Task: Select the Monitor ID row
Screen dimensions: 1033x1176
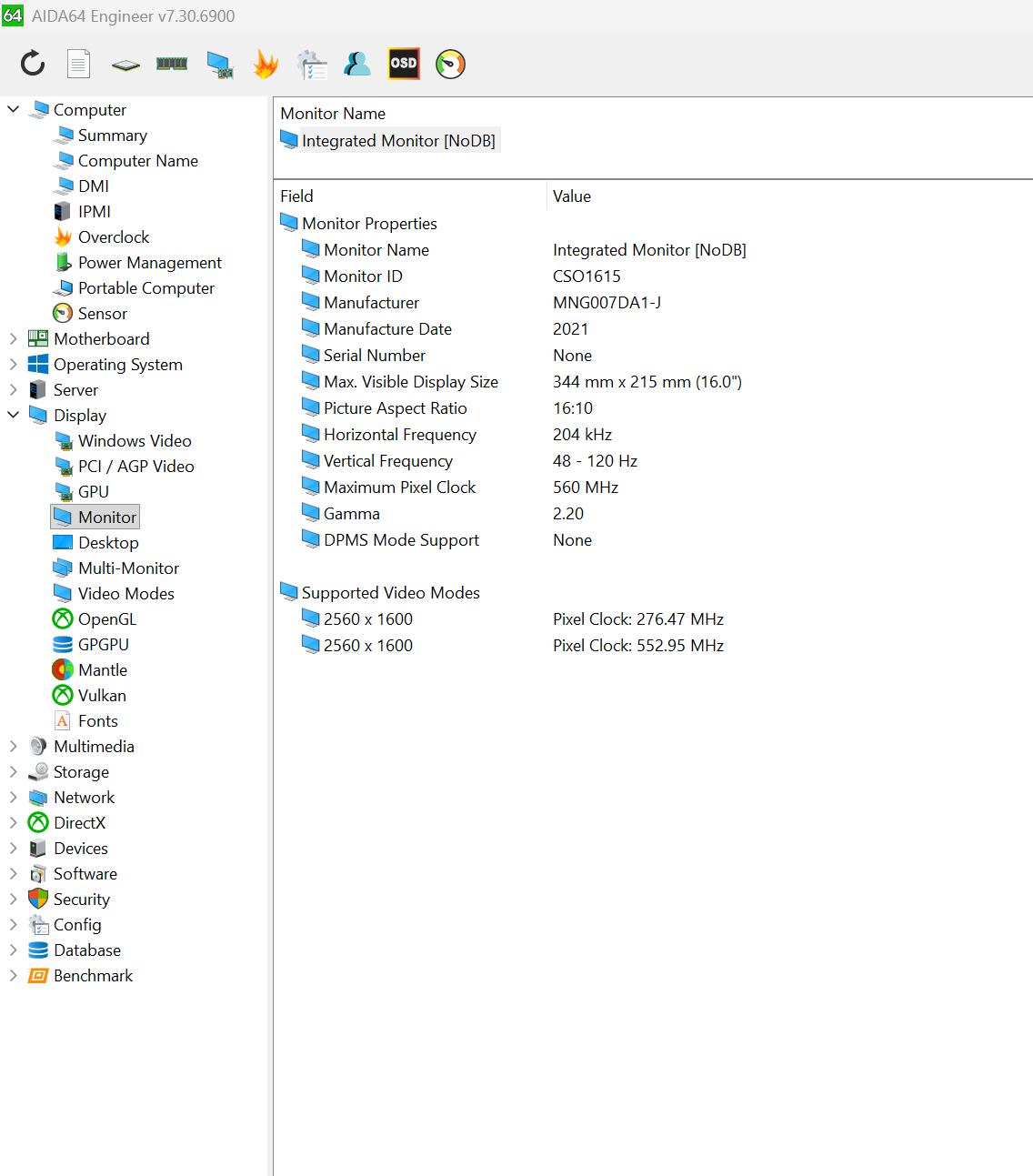Action: [x=653, y=276]
